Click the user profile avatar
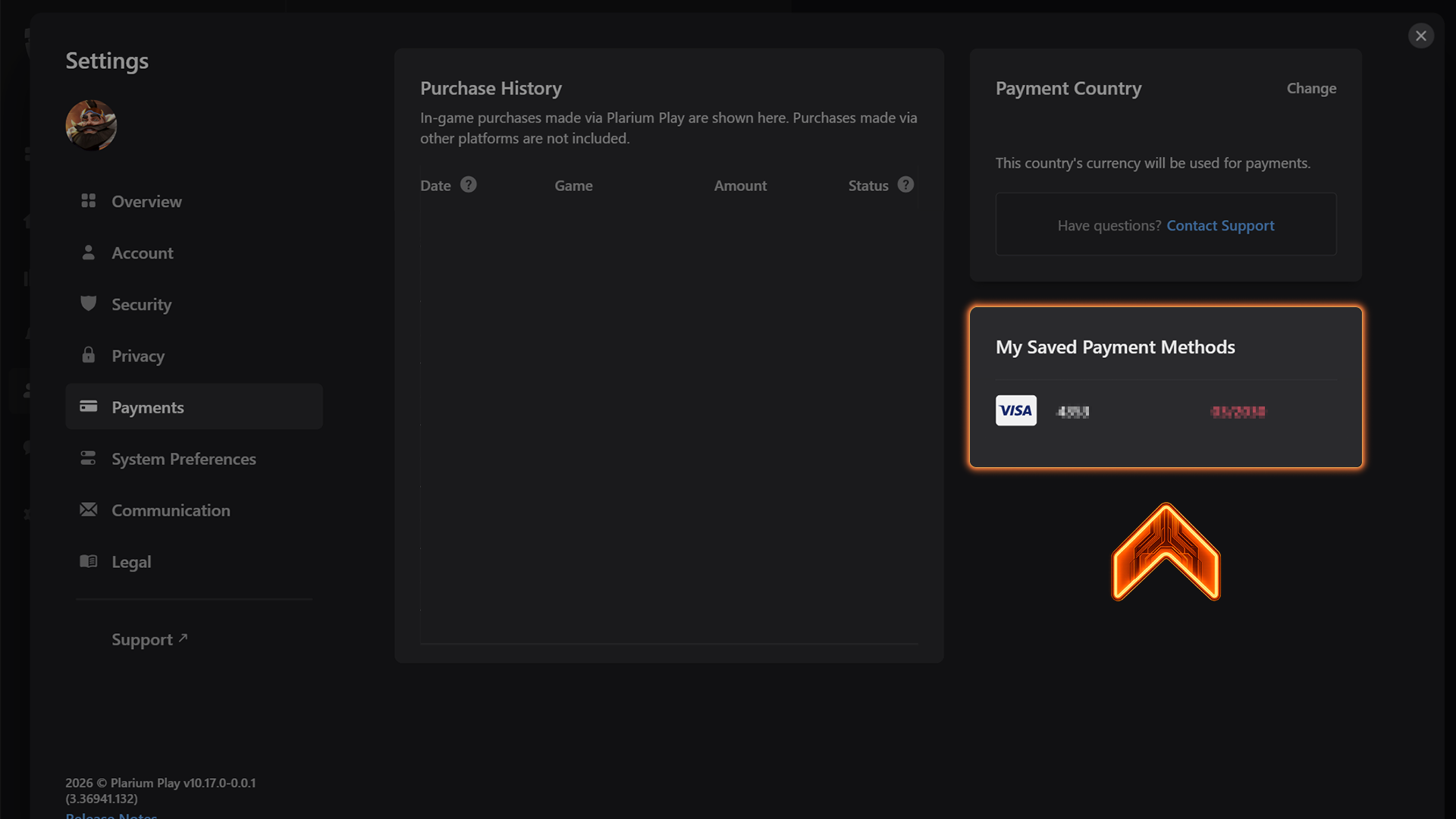This screenshot has width=1456, height=819. click(x=91, y=125)
